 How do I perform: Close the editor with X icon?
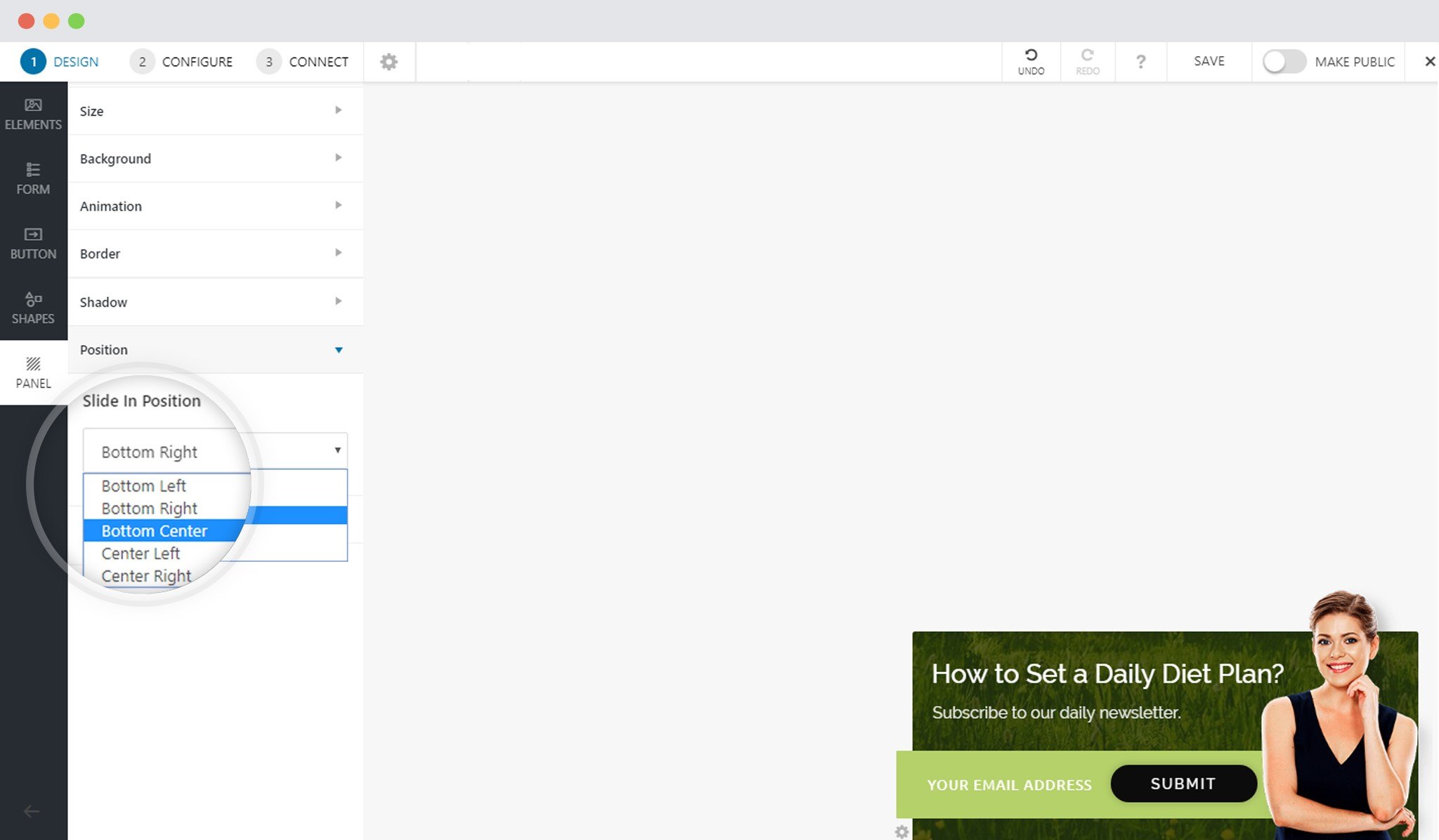[x=1429, y=62]
